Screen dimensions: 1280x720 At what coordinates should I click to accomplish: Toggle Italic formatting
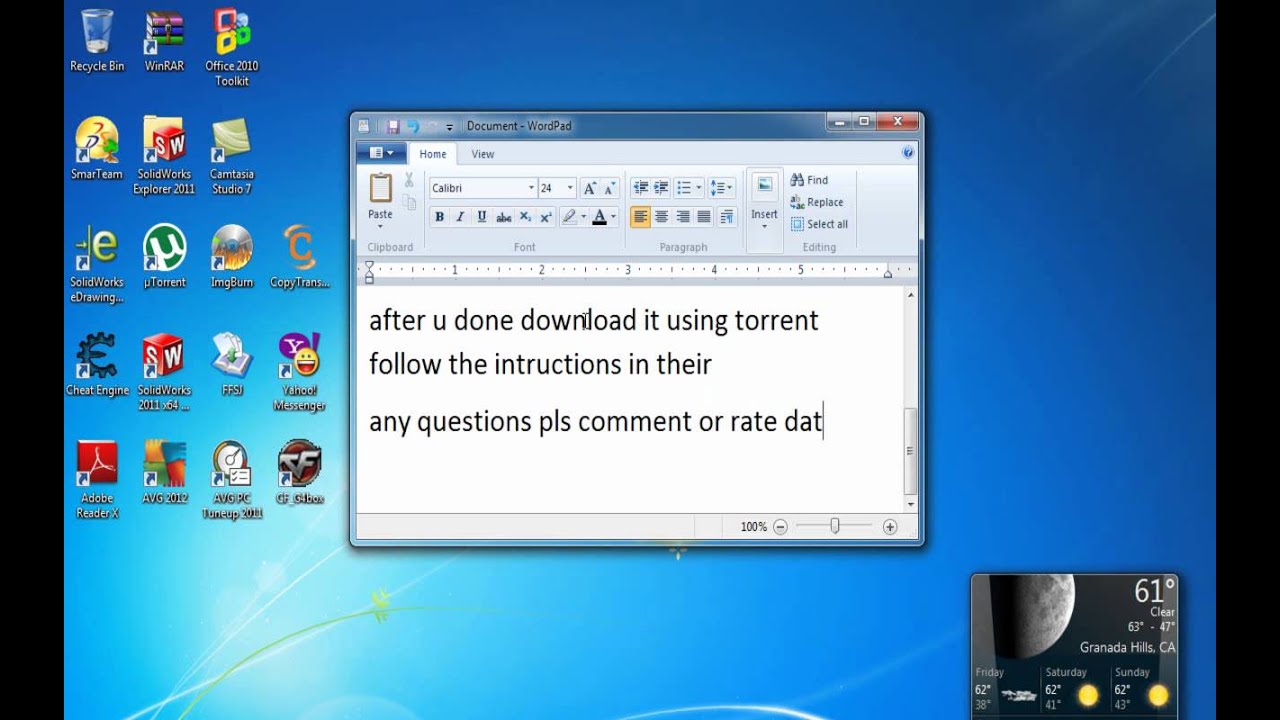[460, 217]
